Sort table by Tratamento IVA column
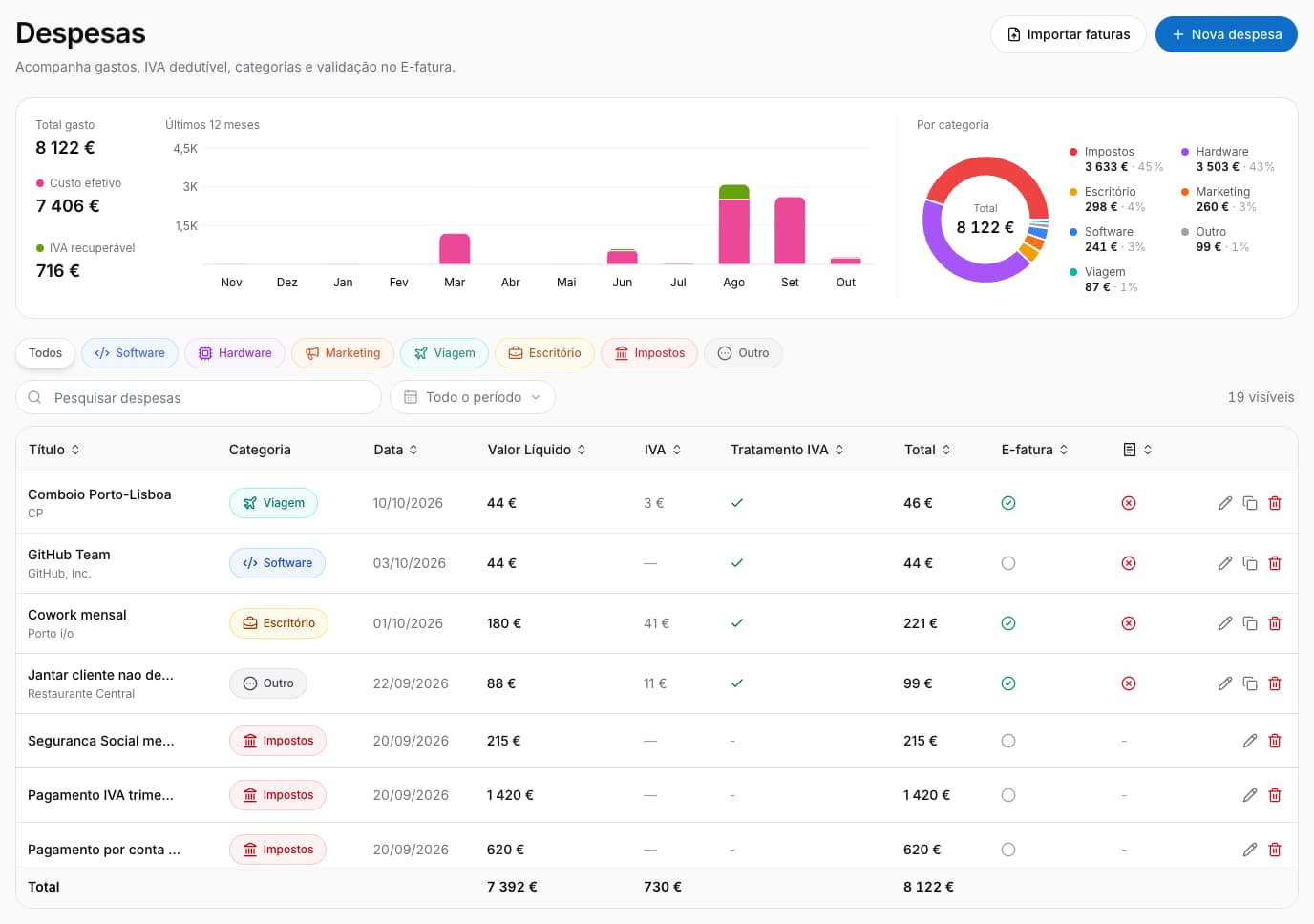The image size is (1314, 924). [x=788, y=450]
